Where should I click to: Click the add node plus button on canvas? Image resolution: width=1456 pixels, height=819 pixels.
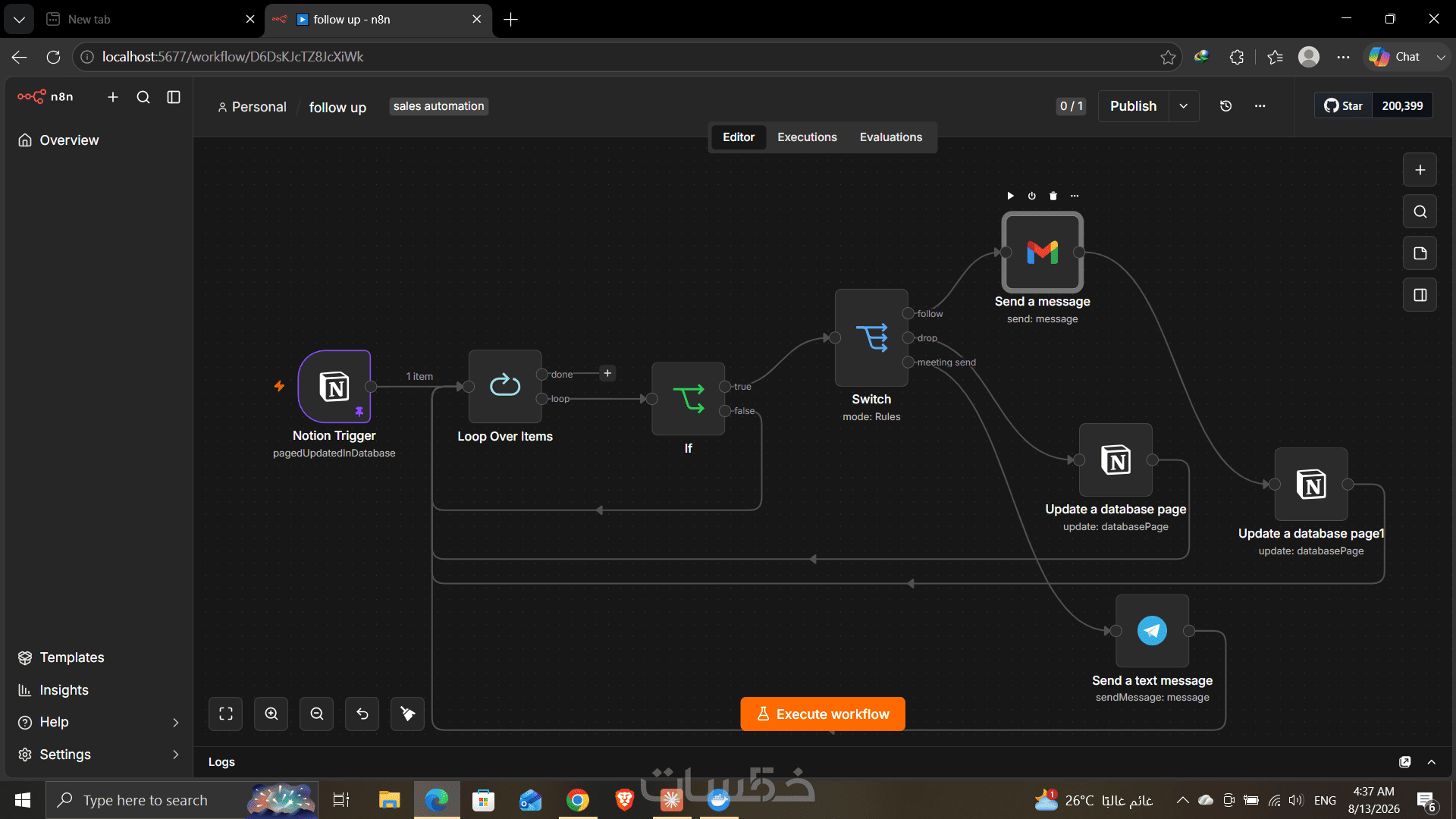(x=1420, y=170)
